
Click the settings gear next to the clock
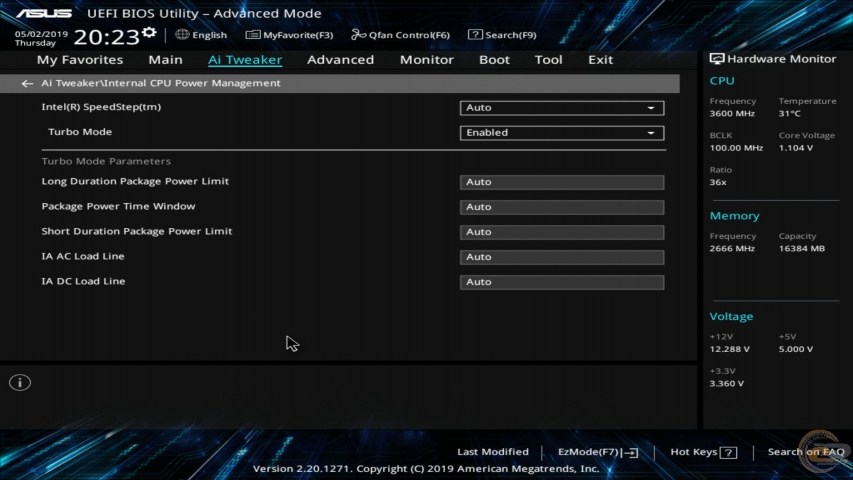(149, 33)
